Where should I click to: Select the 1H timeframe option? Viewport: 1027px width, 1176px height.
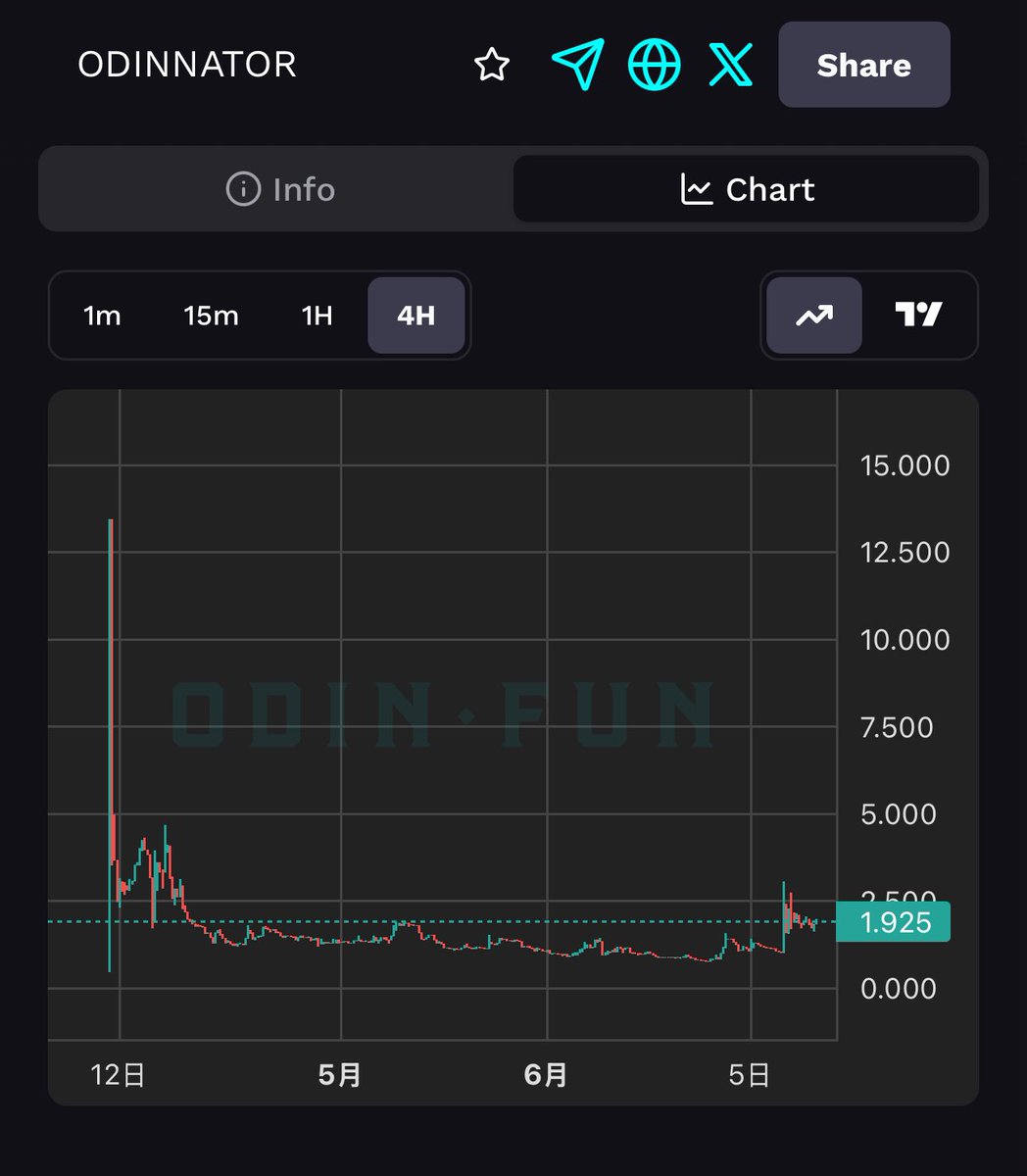(x=316, y=316)
